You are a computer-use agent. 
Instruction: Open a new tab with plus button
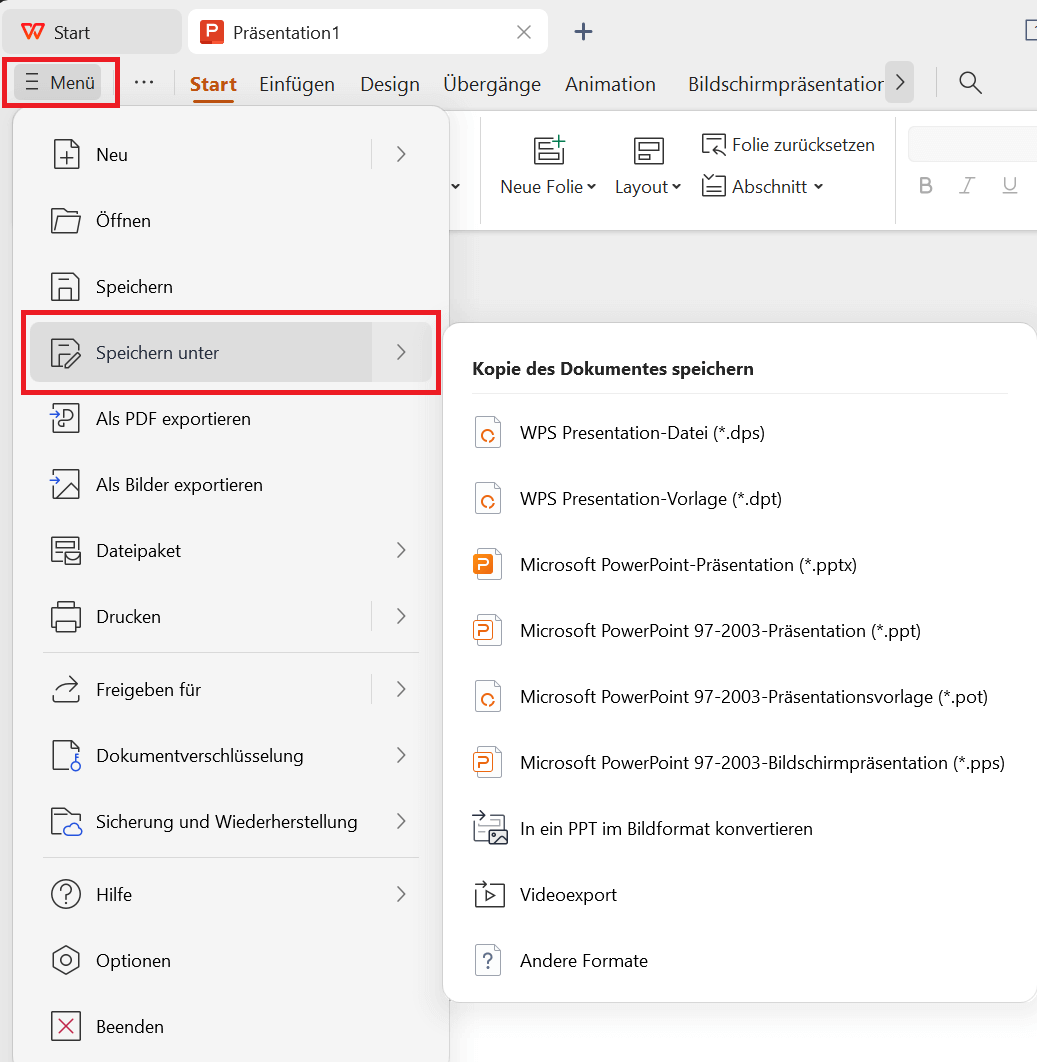[x=583, y=32]
